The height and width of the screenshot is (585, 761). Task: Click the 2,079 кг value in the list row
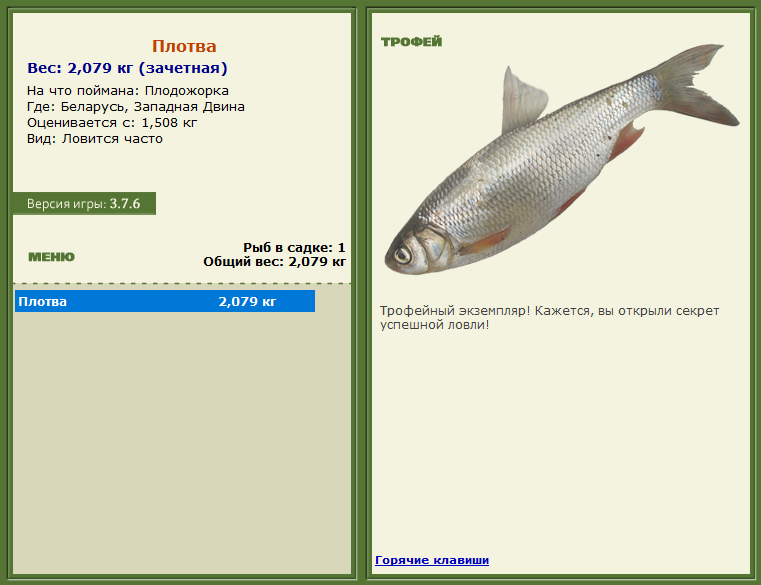point(247,301)
